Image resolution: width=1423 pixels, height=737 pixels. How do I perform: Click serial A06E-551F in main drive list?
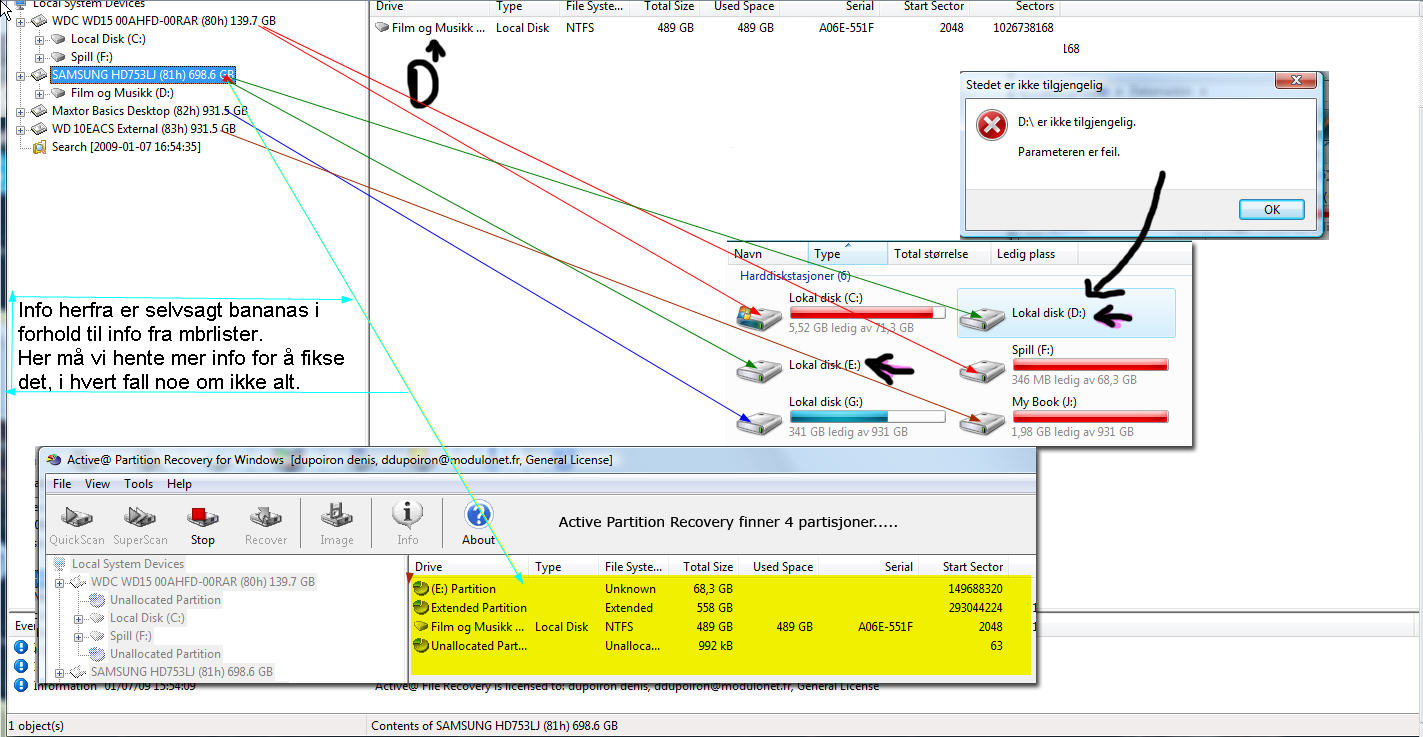coord(846,28)
